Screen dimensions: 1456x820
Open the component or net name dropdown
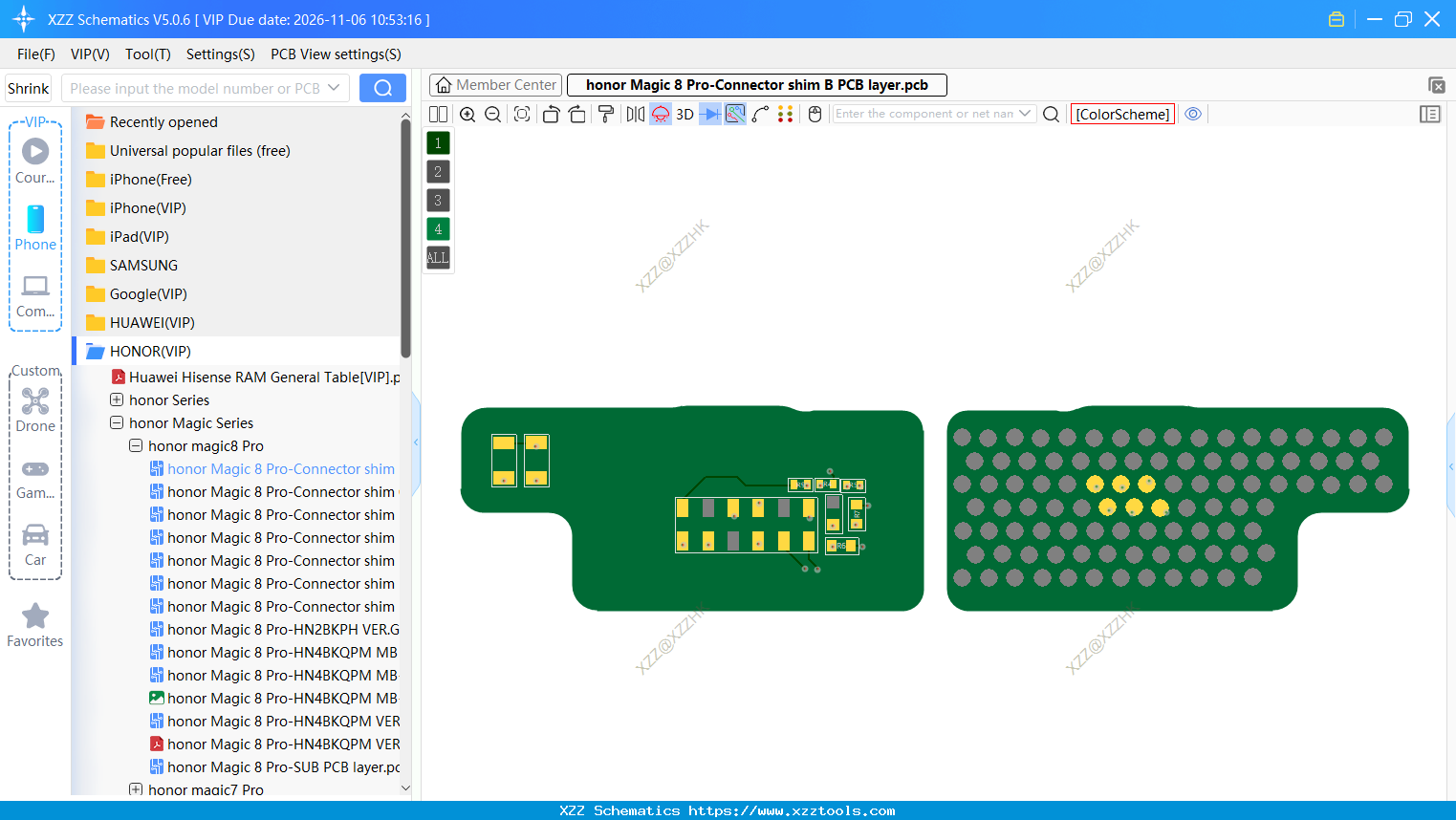[1025, 114]
